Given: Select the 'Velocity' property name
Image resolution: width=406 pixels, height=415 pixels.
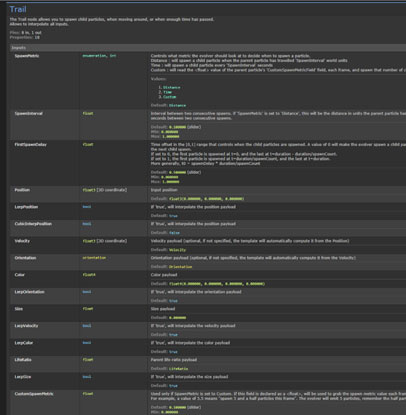Looking at the screenshot, I should (x=22, y=241).
